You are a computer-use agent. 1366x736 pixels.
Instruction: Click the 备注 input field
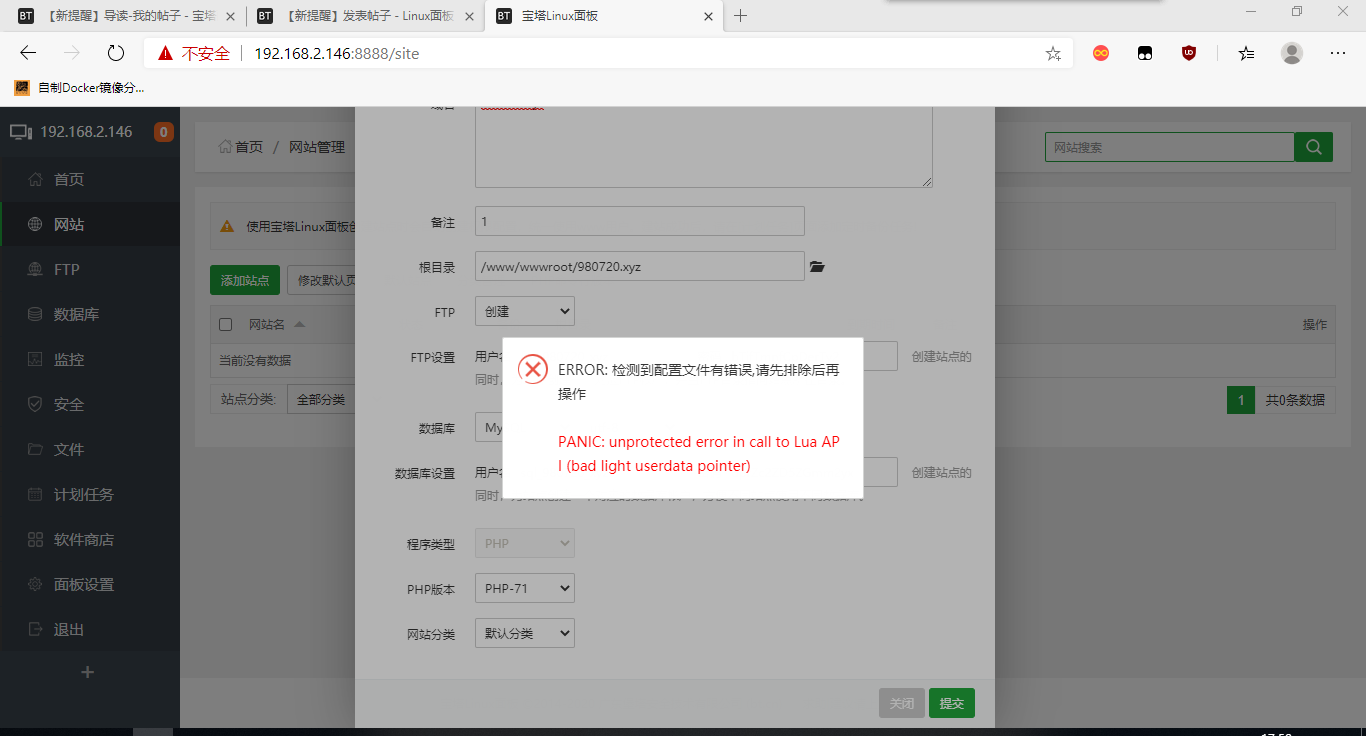[640, 221]
